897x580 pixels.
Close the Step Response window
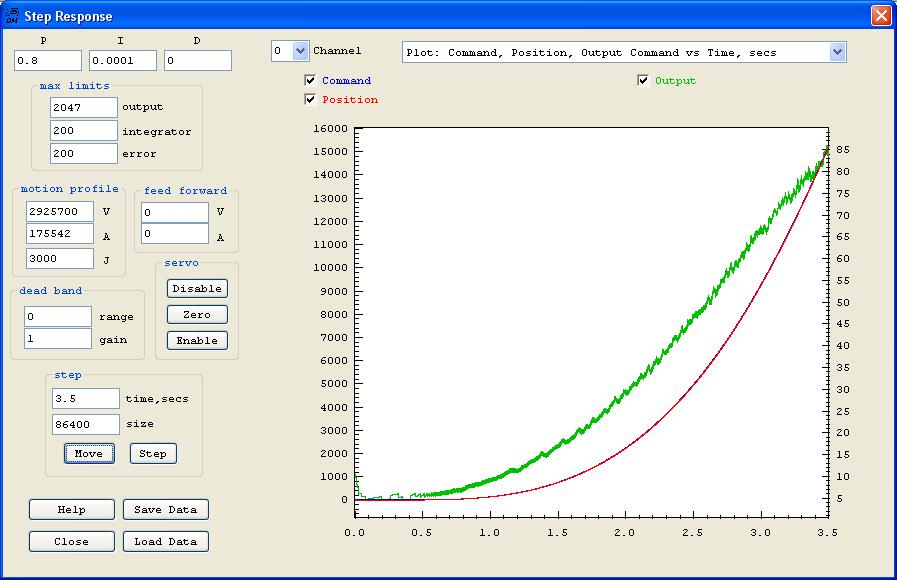point(880,16)
